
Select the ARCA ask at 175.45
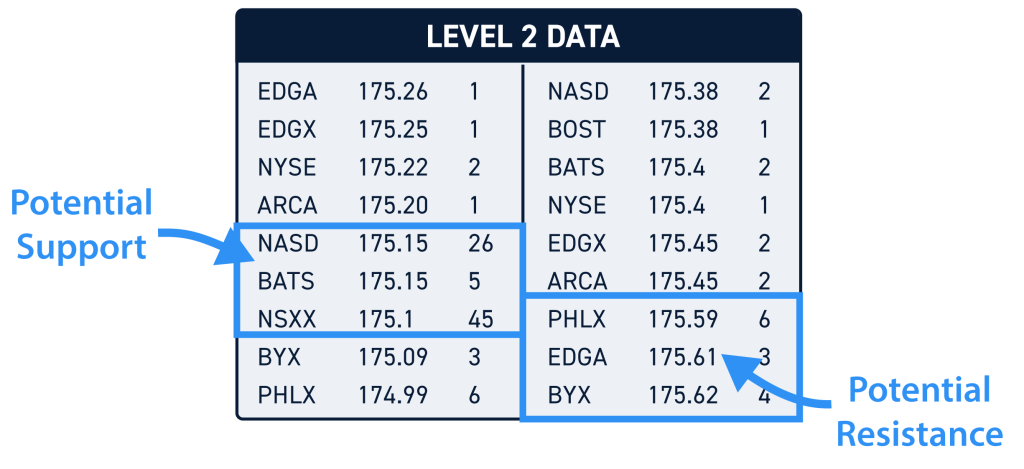(x=659, y=282)
